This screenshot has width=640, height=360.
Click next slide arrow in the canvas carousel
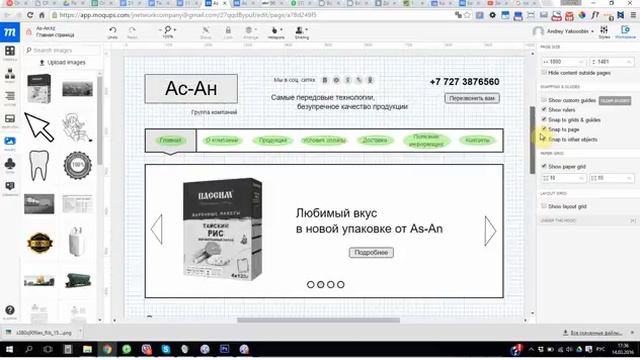[490, 231]
